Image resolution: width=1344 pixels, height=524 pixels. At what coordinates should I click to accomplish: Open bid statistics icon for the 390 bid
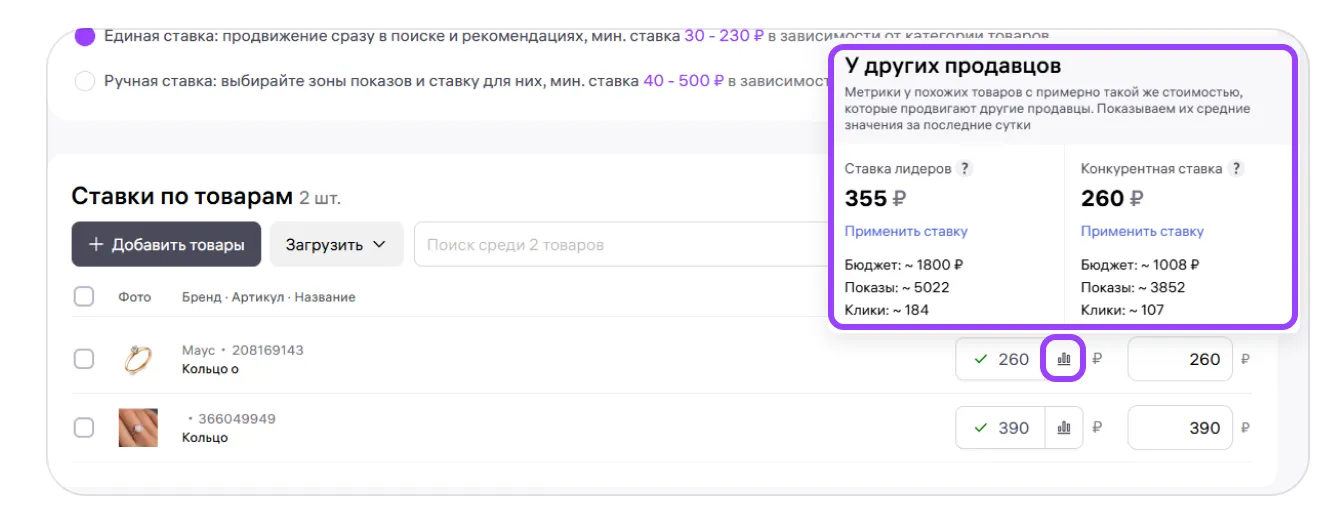pos(1064,428)
